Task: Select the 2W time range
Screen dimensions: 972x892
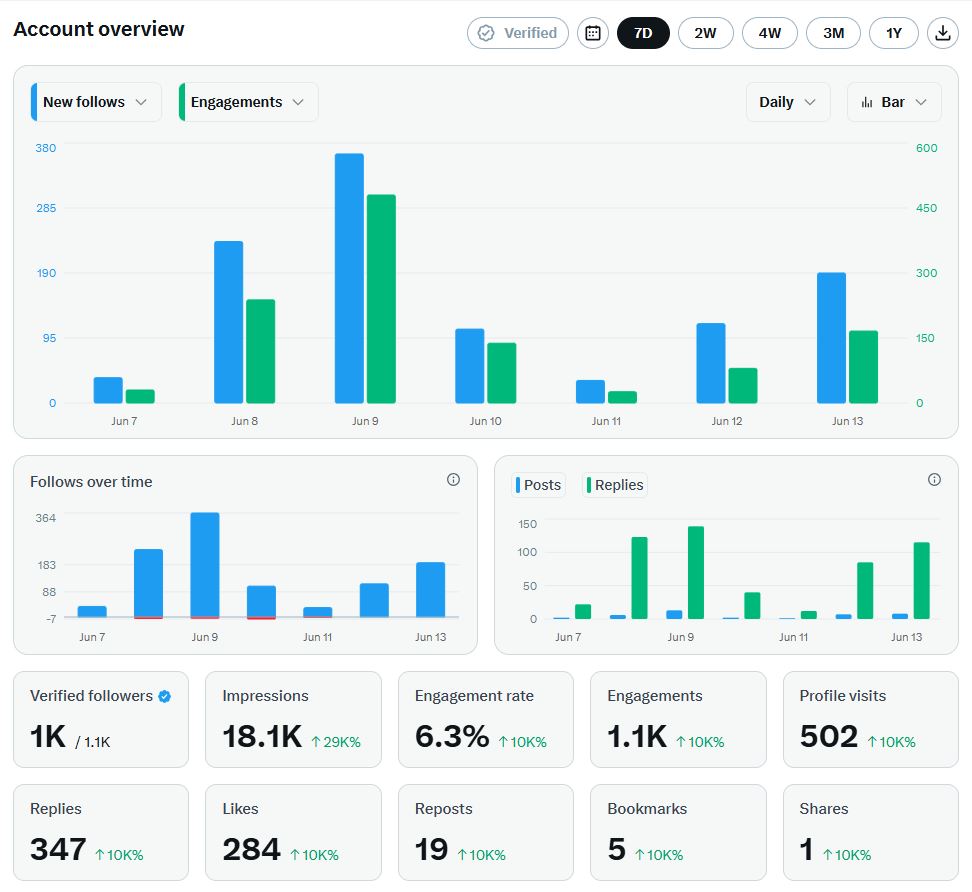Action: coord(705,33)
